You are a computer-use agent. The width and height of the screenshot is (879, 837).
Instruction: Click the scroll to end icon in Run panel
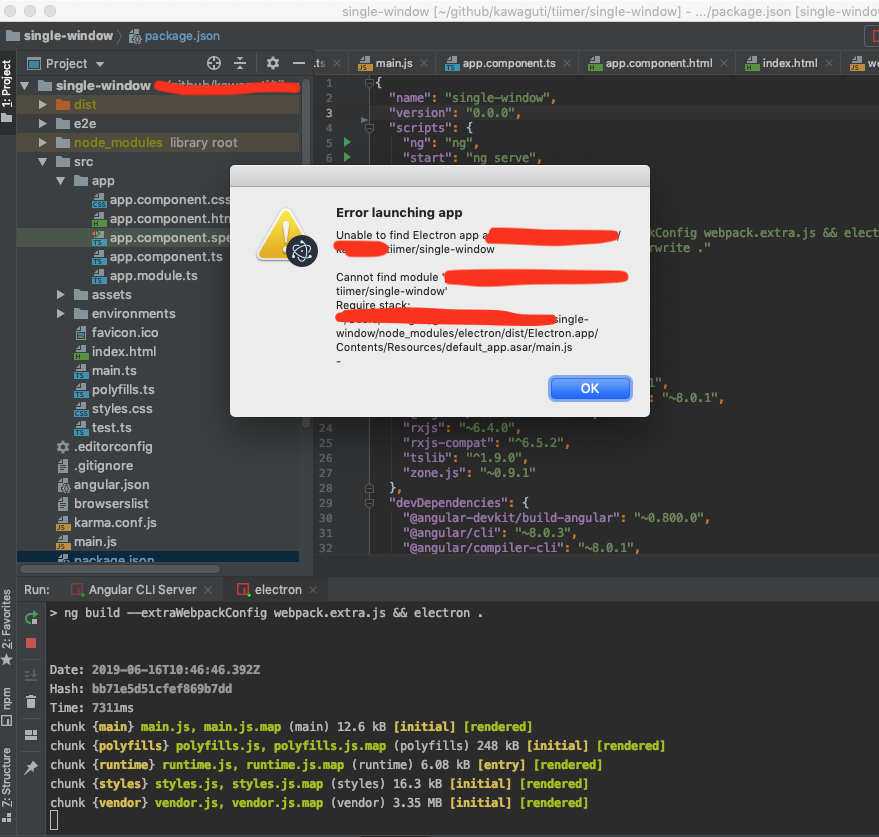point(31,675)
